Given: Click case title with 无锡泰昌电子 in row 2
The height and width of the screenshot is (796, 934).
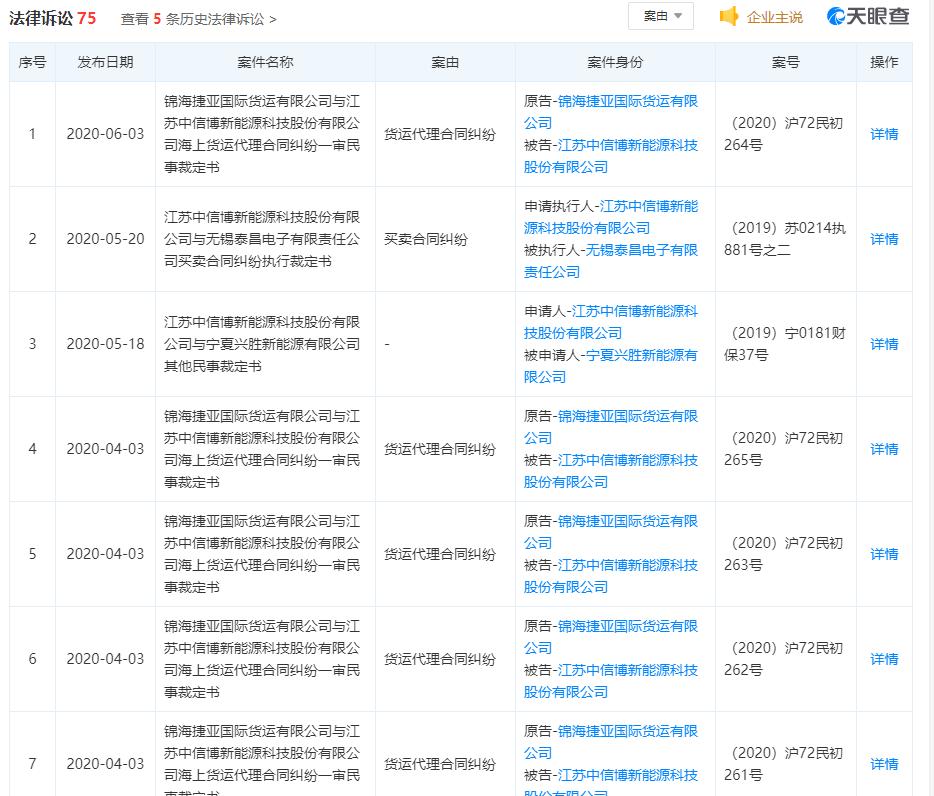Looking at the screenshot, I should point(262,239).
